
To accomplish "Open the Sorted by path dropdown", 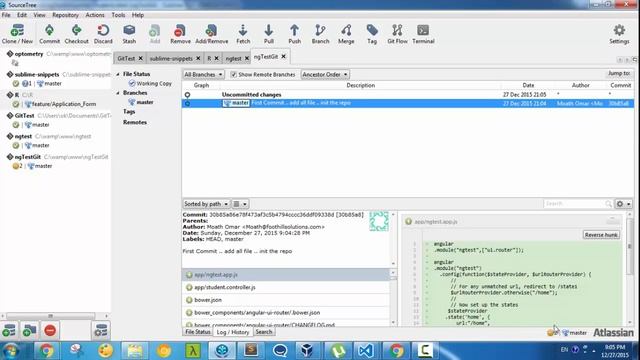I will pos(206,204).
